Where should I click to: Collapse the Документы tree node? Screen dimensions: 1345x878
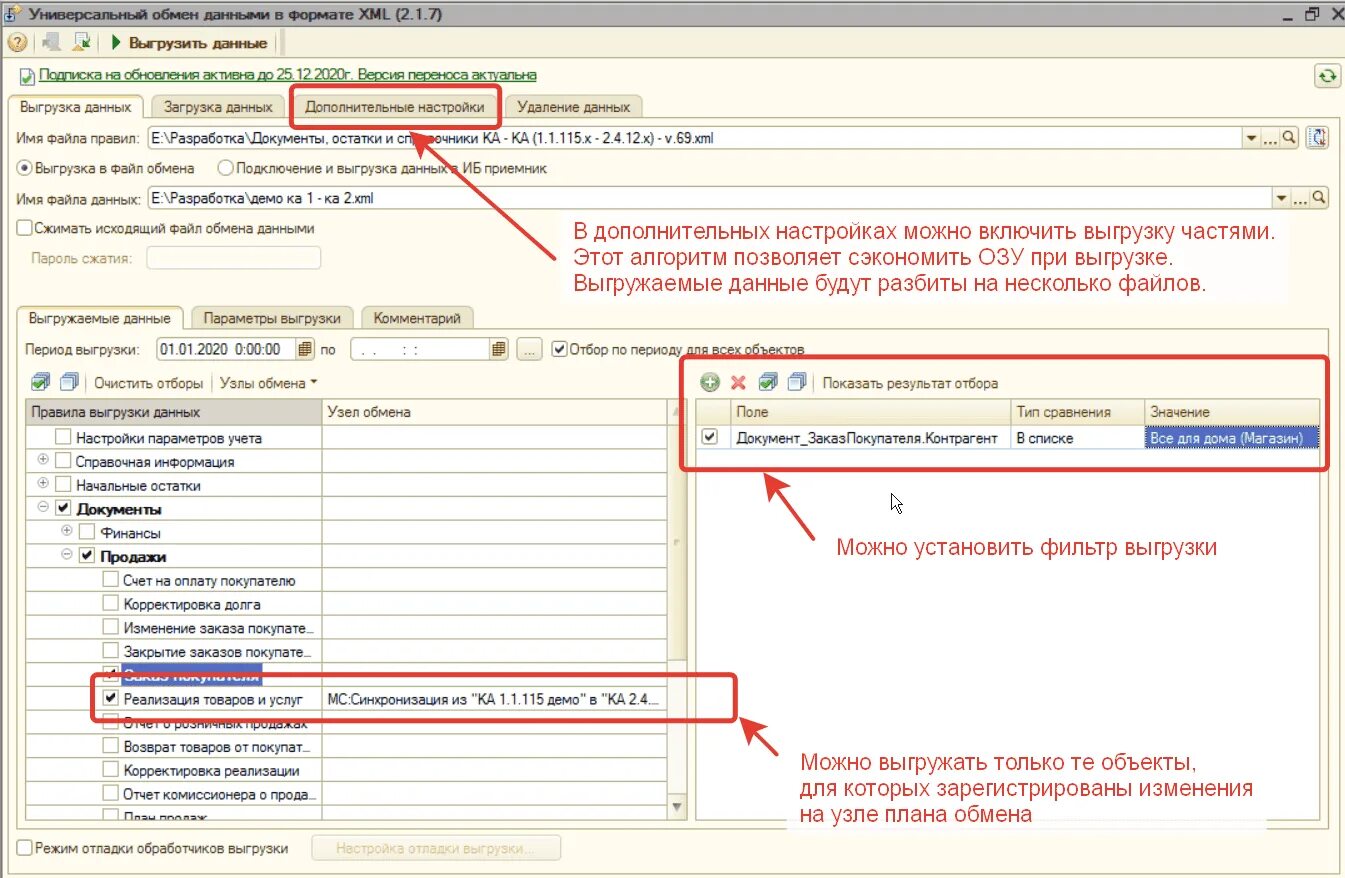(43, 508)
